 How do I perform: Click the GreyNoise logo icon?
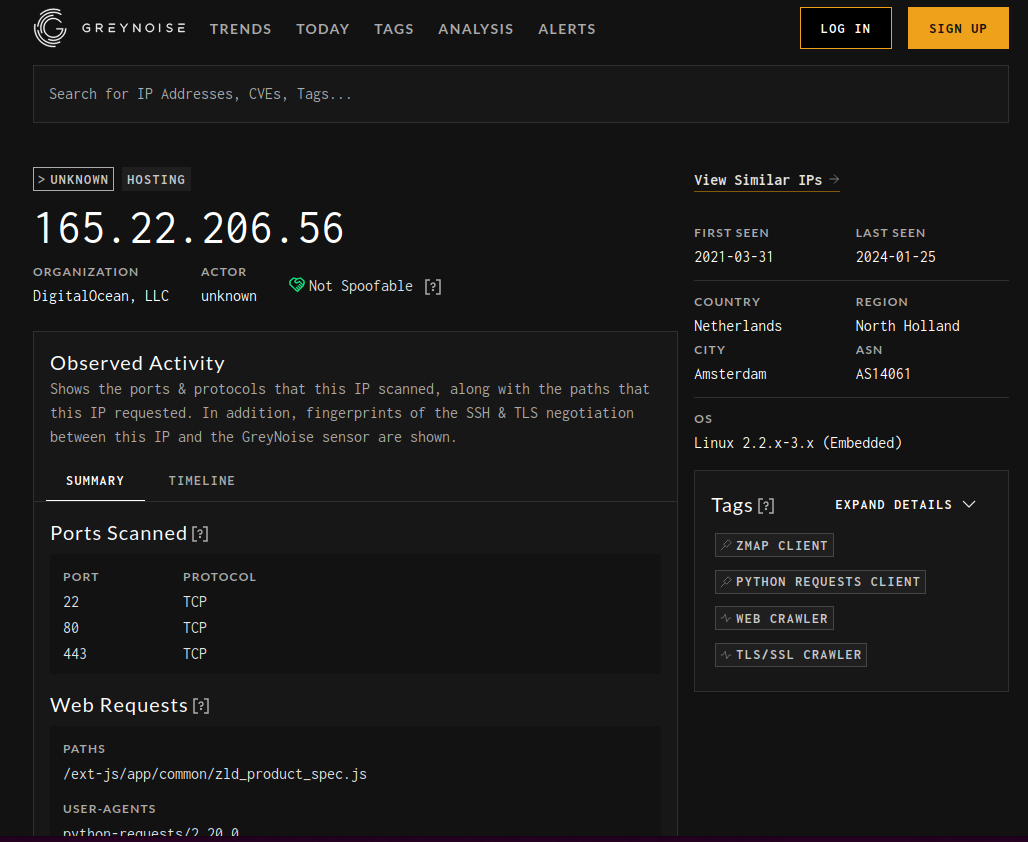click(x=49, y=28)
